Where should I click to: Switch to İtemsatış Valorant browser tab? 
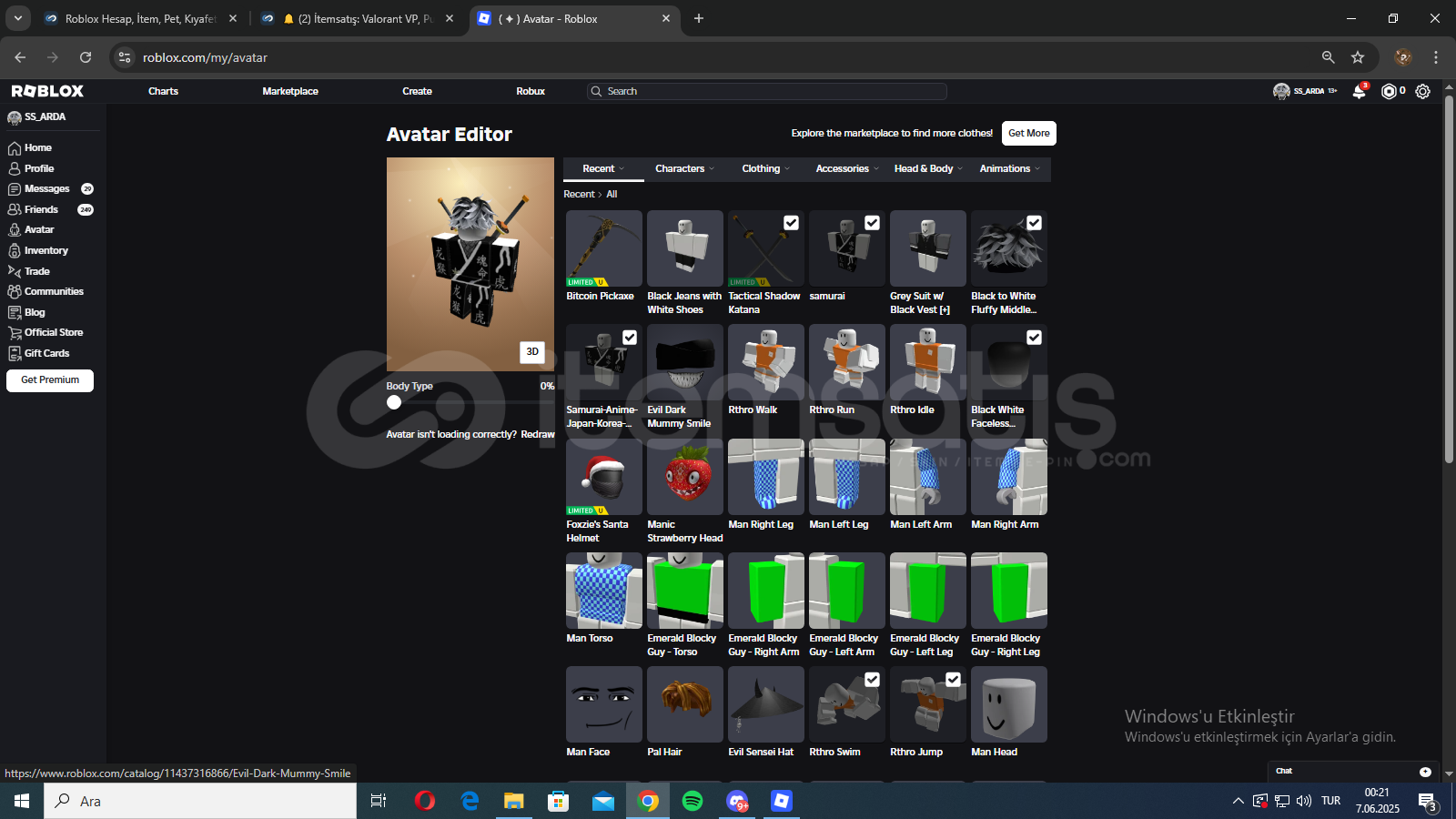(x=357, y=18)
